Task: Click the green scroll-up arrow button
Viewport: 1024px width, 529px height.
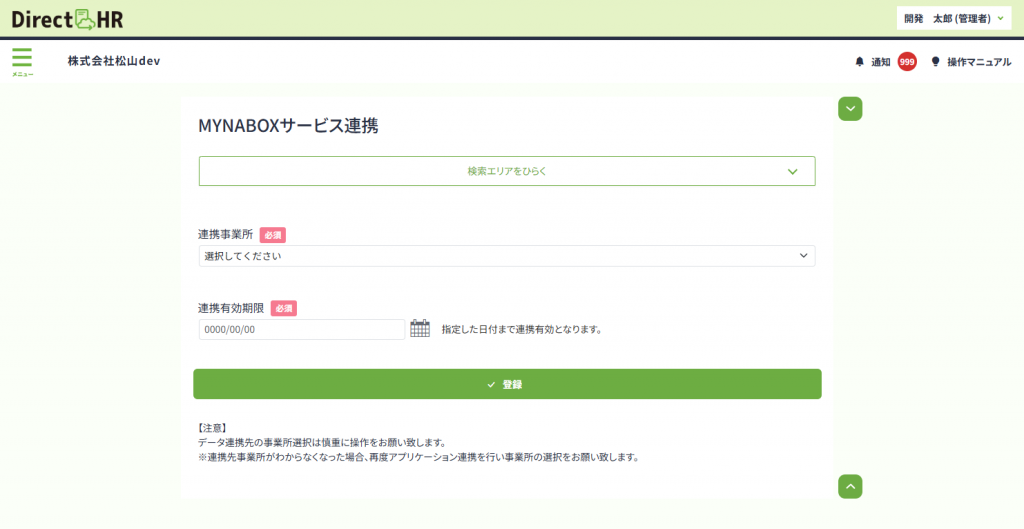Action: 850,487
